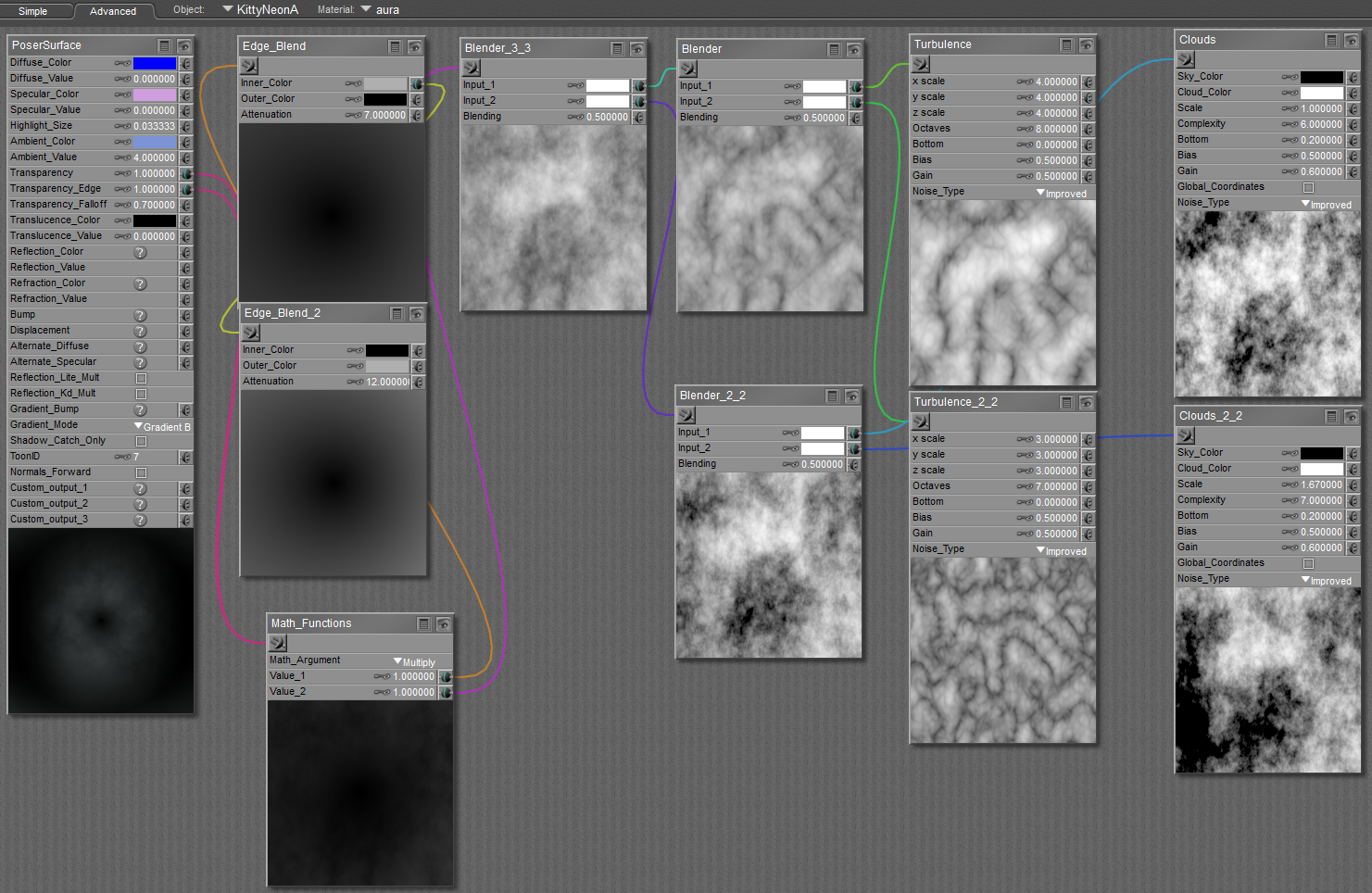This screenshot has height=893, width=1372.
Task: Click the key animation icon beside Diffuse_Color
Action: click(x=121, y=63)
